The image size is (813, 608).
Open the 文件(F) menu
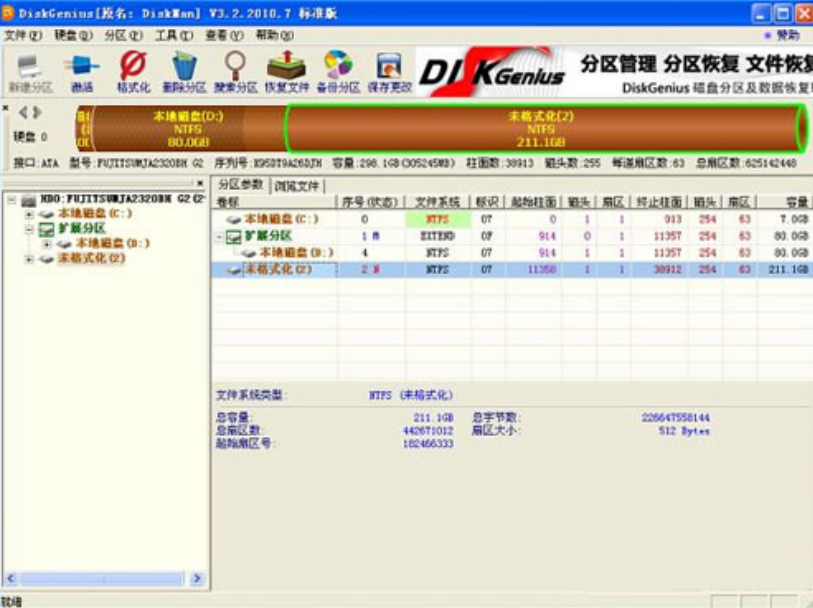coord(23,35)
